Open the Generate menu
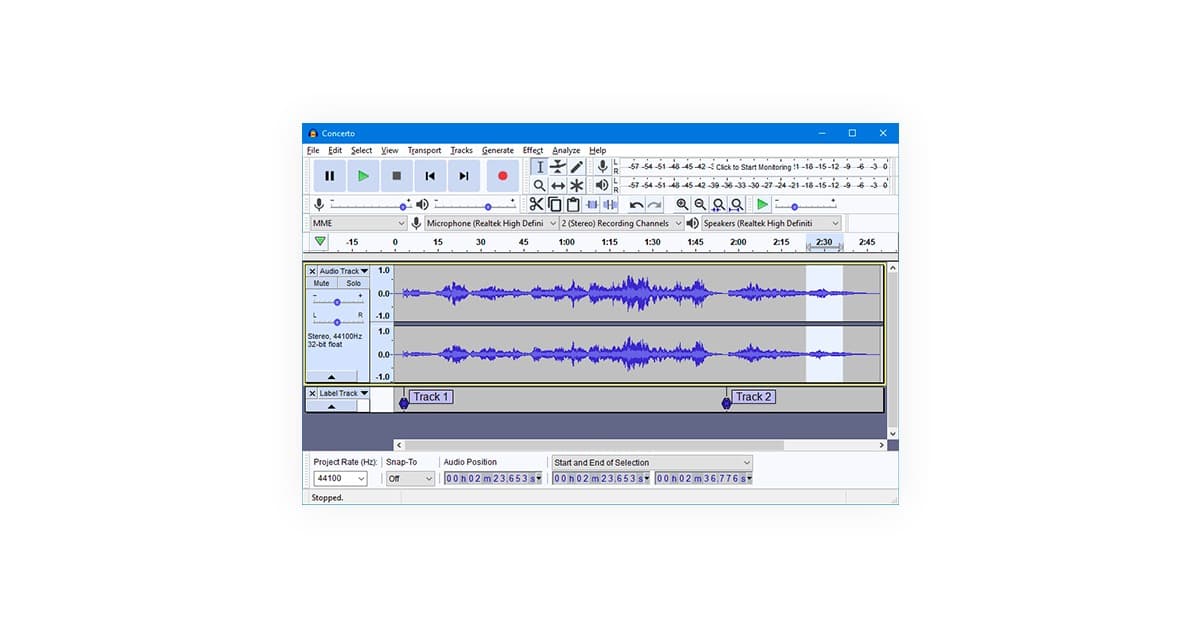 point(498,150)
